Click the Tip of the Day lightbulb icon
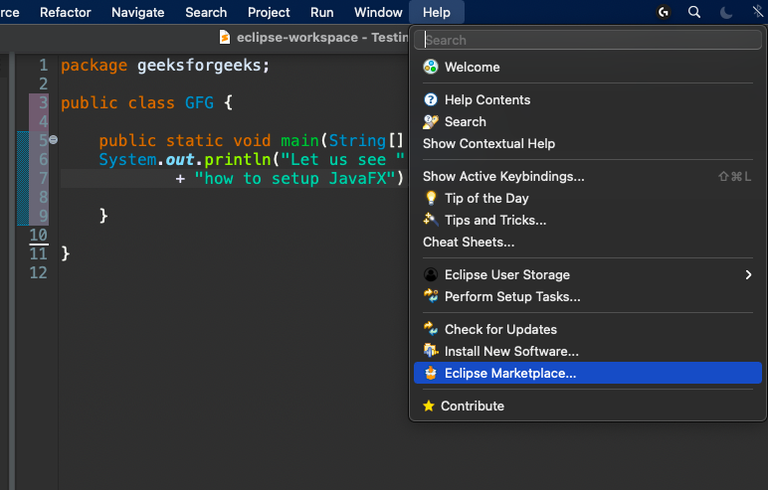Viewport: 768px width, 490px height. coord(431,198)
